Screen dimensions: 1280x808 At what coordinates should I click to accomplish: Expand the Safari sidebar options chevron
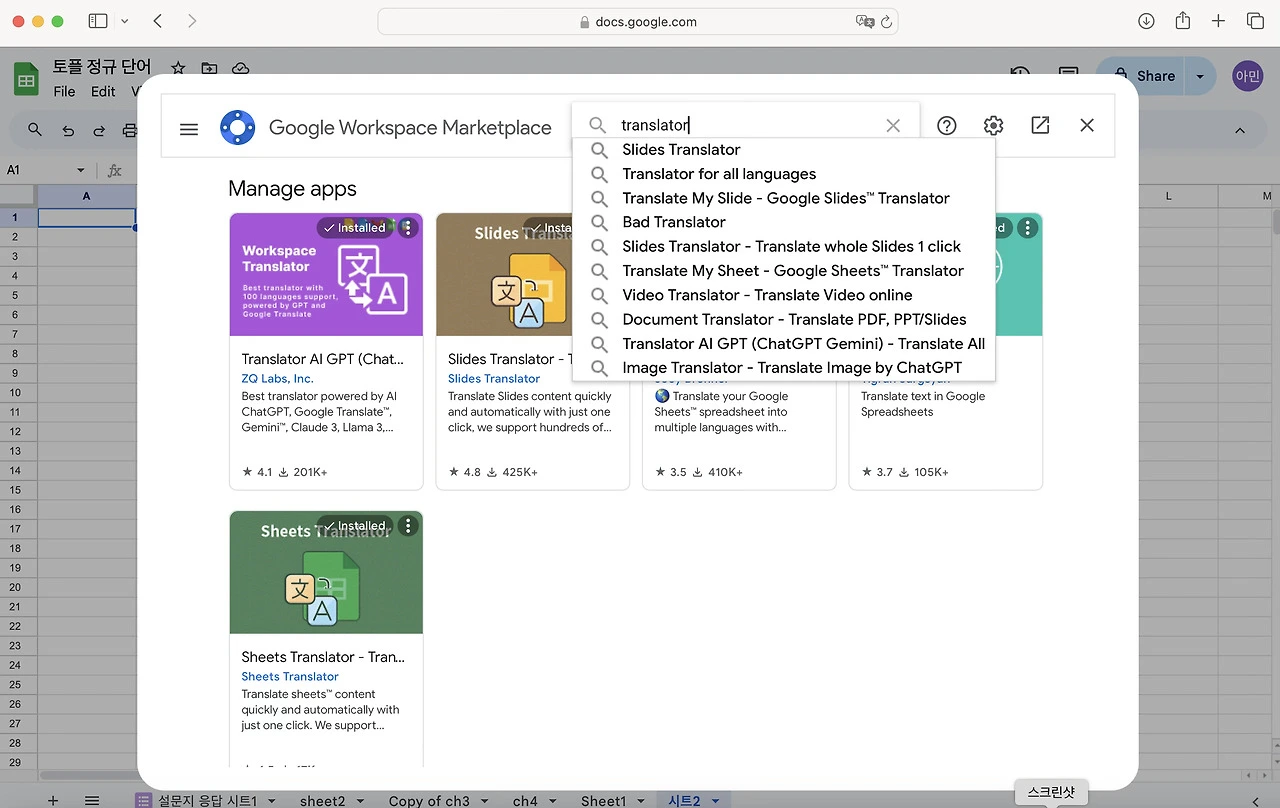click(x=124, y=21)
